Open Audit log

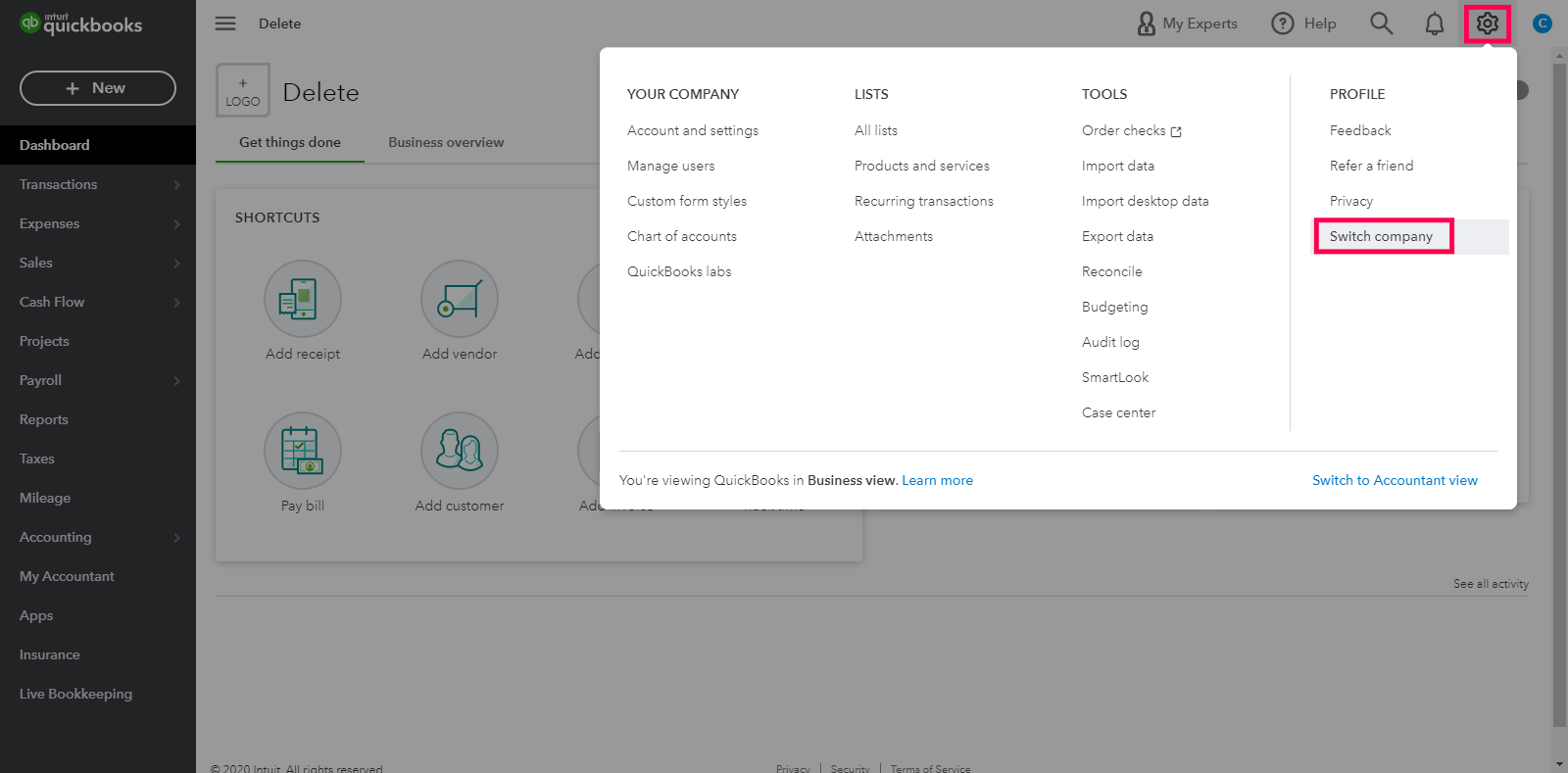[1111, 342]
